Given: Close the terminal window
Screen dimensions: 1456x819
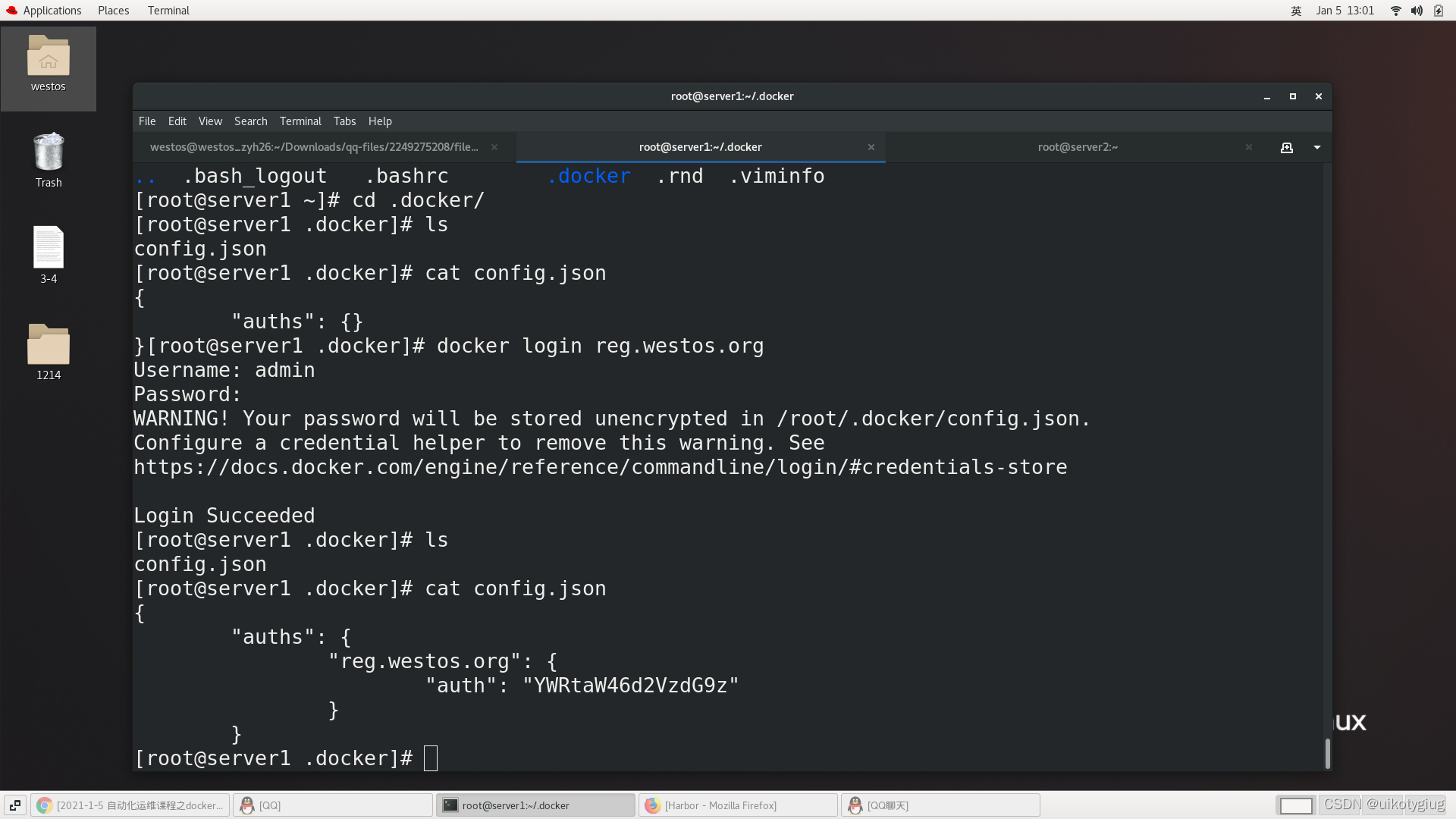Looking at the screenshot, I should tap(1319, 97).
